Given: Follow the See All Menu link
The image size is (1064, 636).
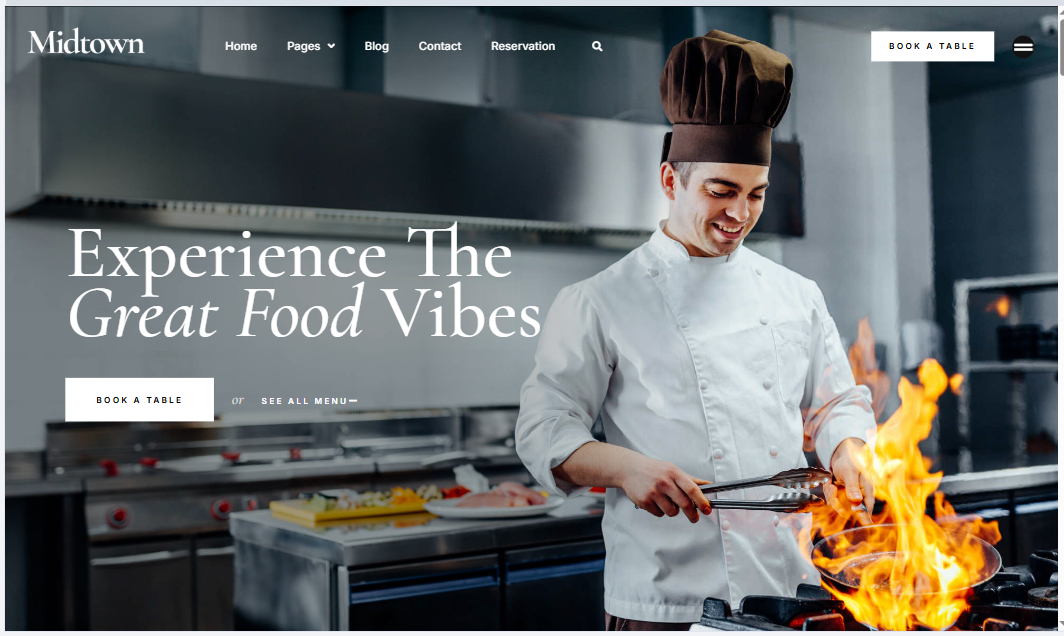Looking at the screenshot, I should click(x=305, y=401).
